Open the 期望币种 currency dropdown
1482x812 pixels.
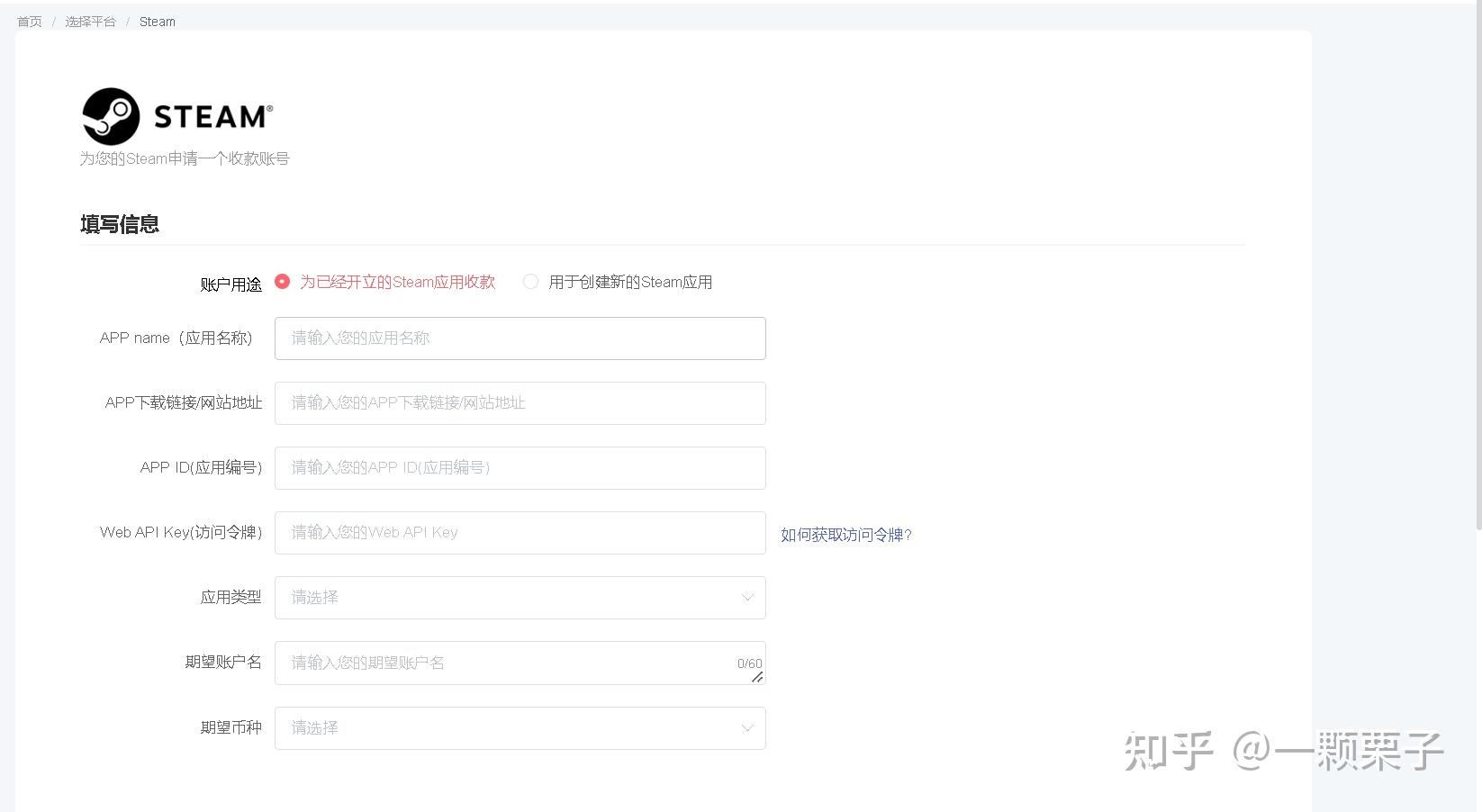[520, 727]
